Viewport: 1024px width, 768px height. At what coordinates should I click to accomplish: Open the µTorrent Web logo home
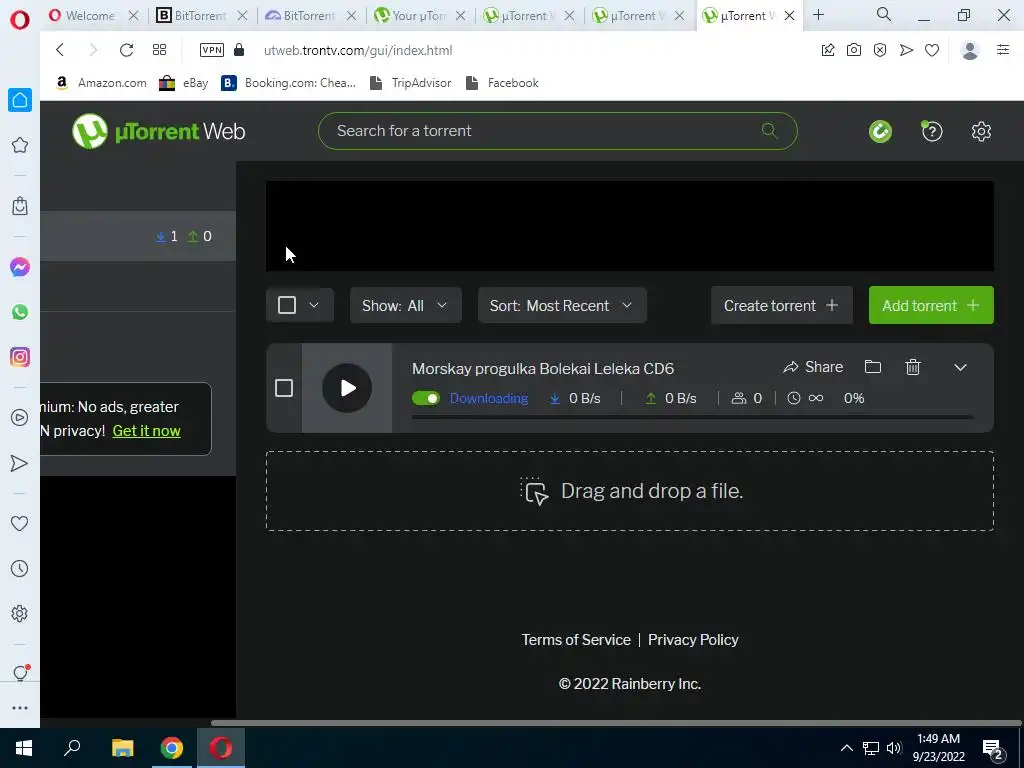(x=159, y=131)
